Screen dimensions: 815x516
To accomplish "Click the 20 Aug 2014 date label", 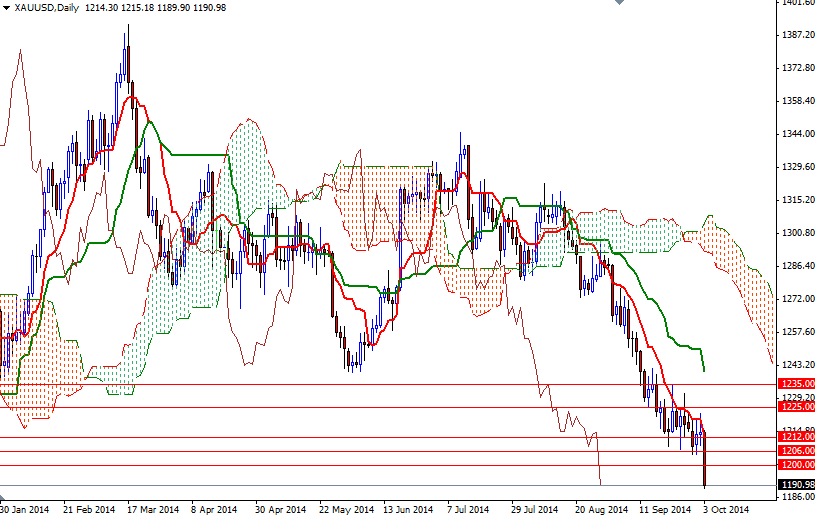I will [601, 509].
